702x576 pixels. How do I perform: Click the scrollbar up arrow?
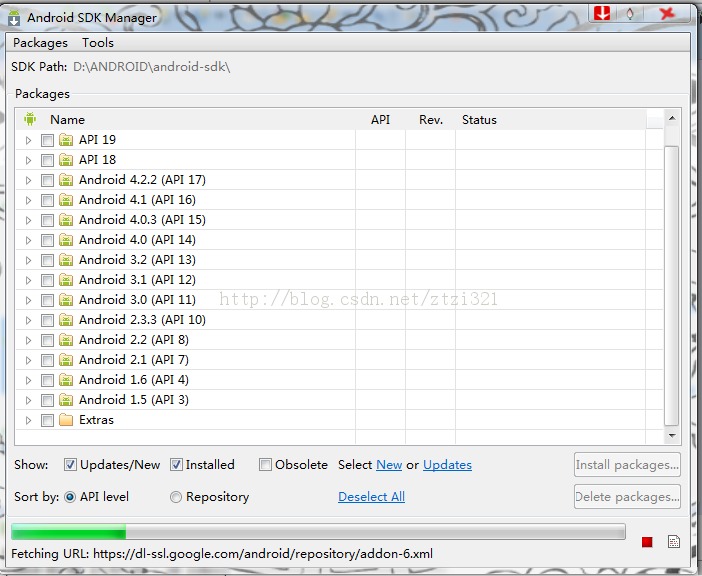coord(672,118)
